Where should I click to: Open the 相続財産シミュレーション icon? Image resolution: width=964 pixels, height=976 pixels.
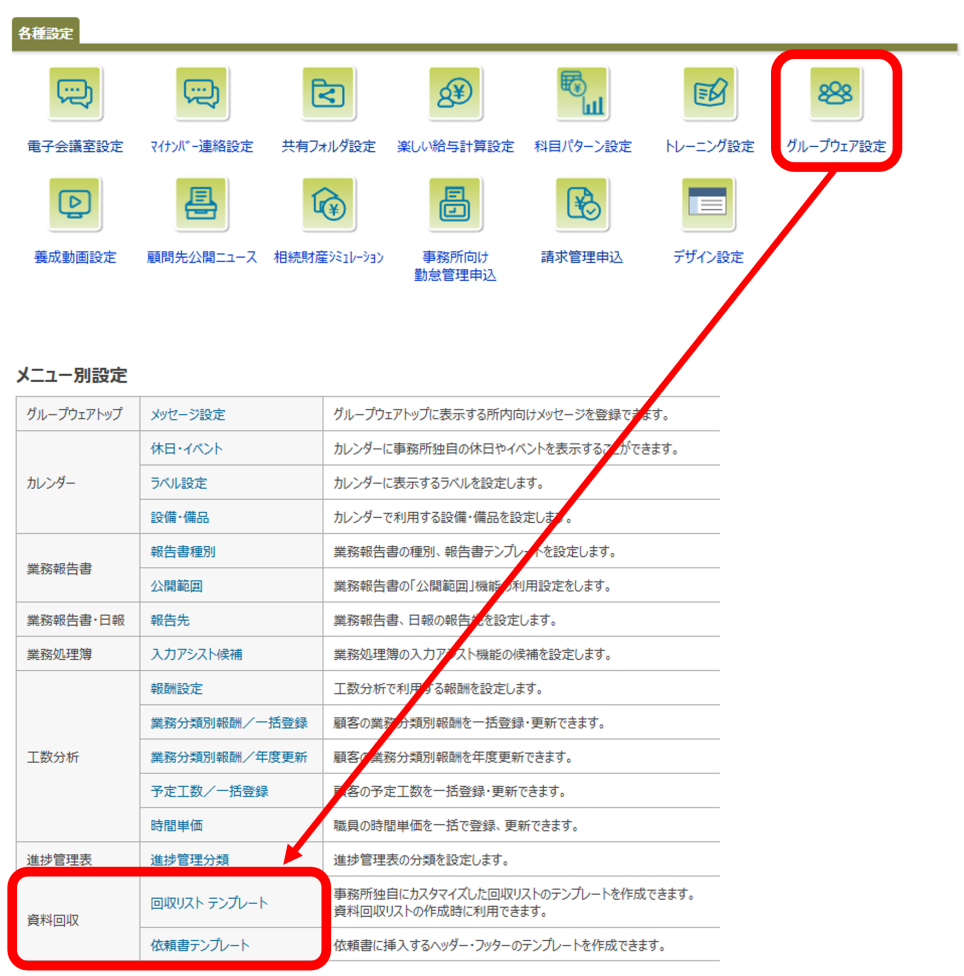[x=329, y=204]
